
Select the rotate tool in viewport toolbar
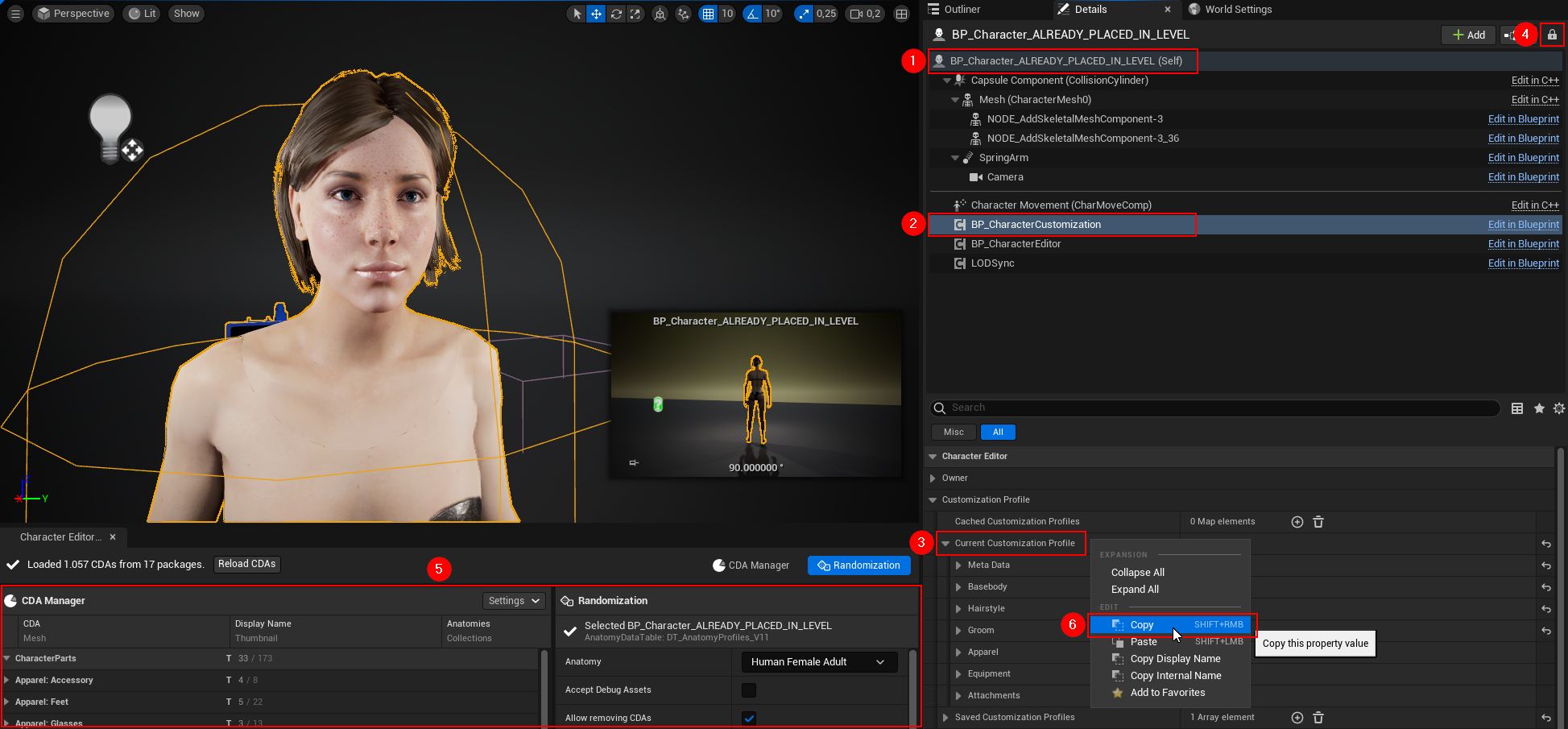pyautogui.click(x=616, y=14)
